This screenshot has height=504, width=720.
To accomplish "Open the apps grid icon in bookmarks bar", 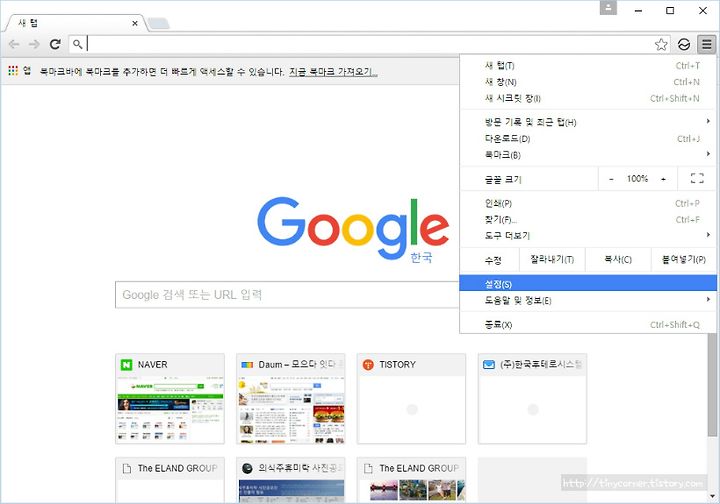I will (13, 71).
